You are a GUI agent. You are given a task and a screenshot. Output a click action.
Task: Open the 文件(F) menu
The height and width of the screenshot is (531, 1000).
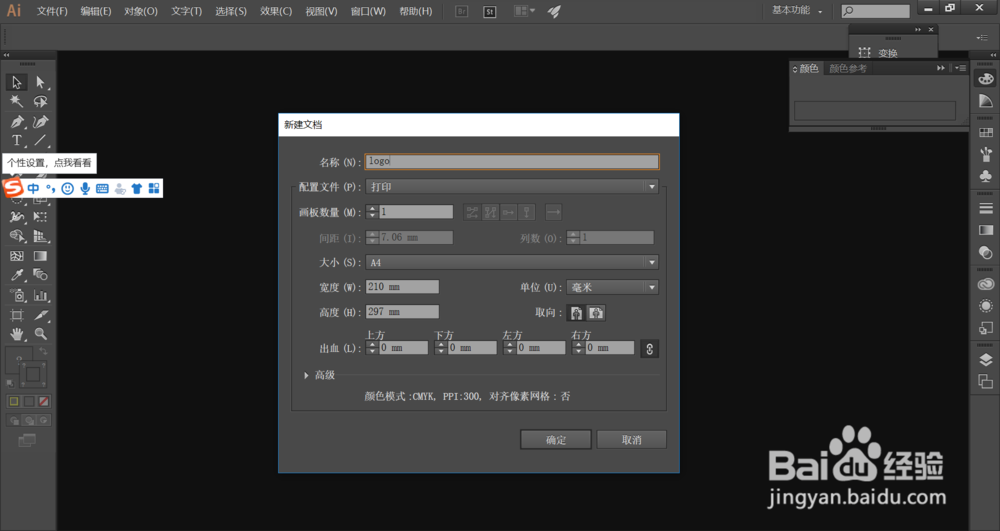click(52, 11)
